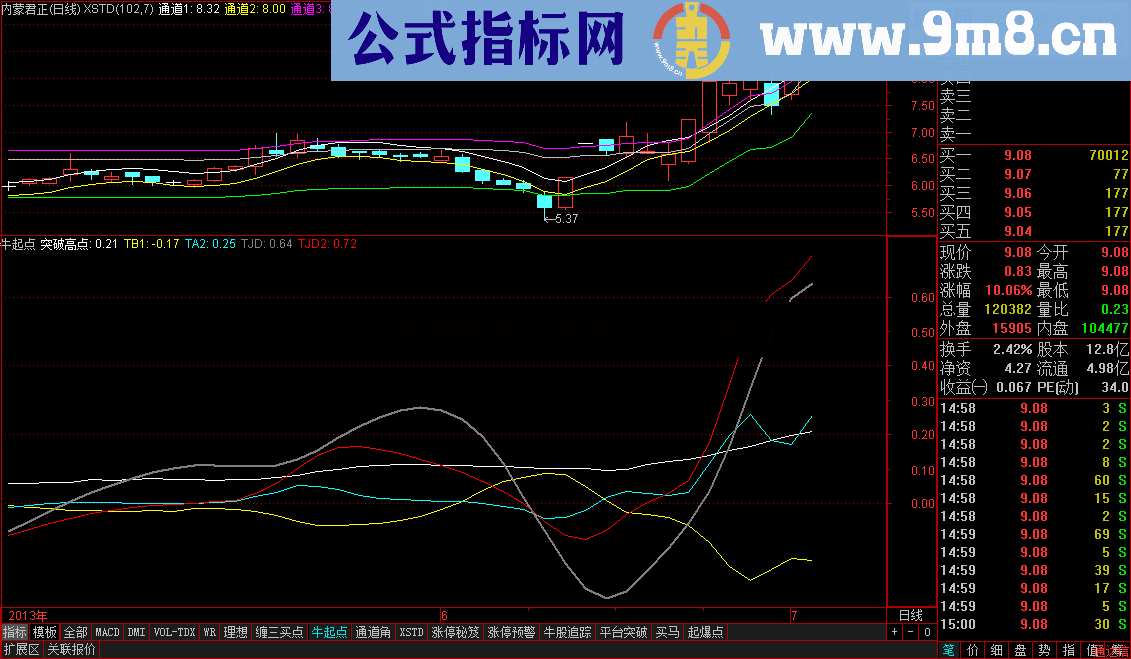Screen dimensions: 1131x659
Task: Switch to the 牛起点 indicator tab
Action: coord(330,632)
